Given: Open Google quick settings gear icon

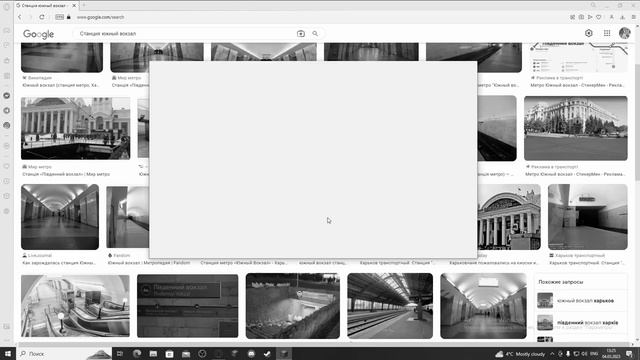Looking at the screenshot, I should click(589, 33).
